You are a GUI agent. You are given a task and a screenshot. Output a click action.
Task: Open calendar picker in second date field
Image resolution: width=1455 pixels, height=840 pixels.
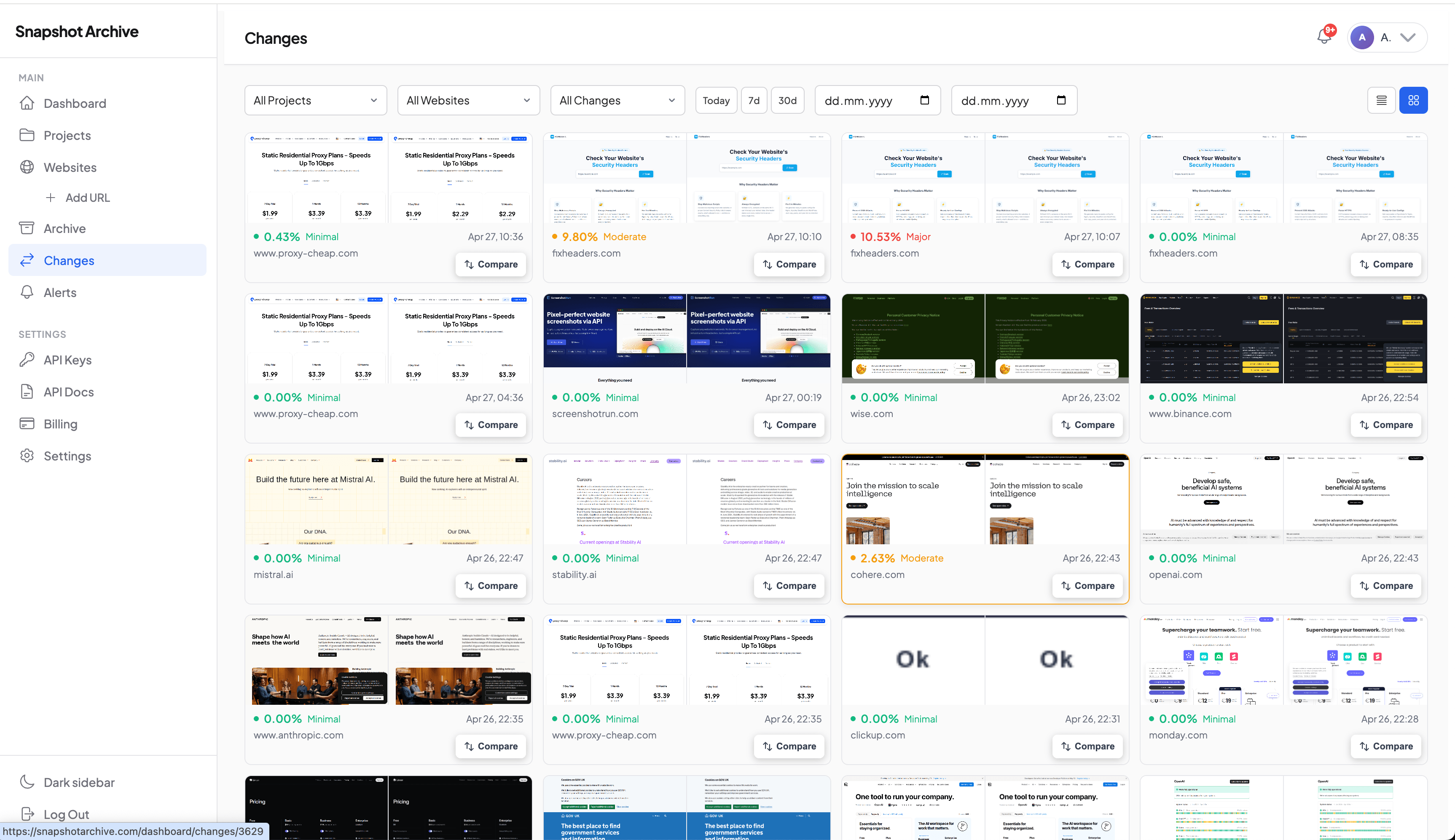coord(1060,100)
